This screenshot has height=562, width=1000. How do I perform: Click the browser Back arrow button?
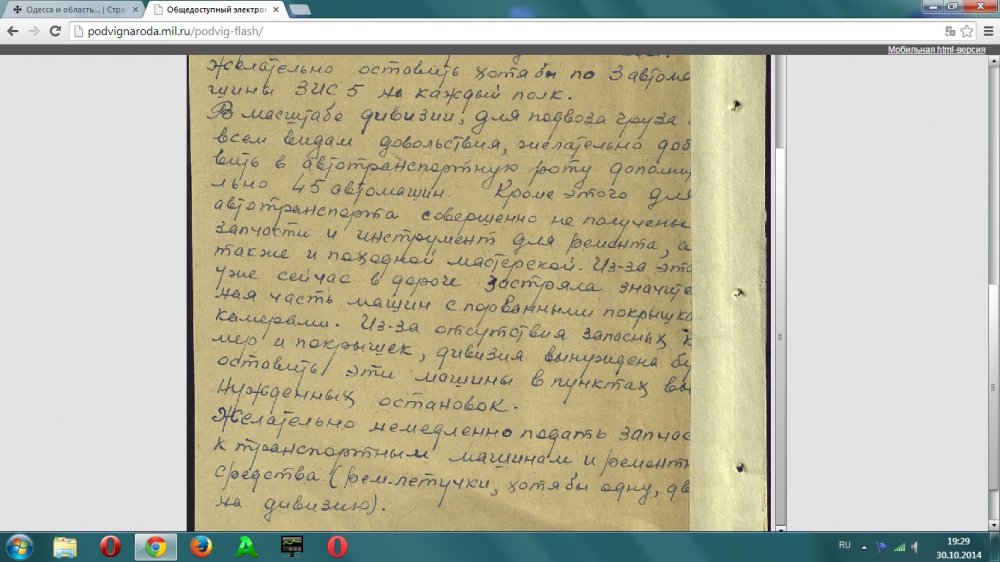pos(14,31)
